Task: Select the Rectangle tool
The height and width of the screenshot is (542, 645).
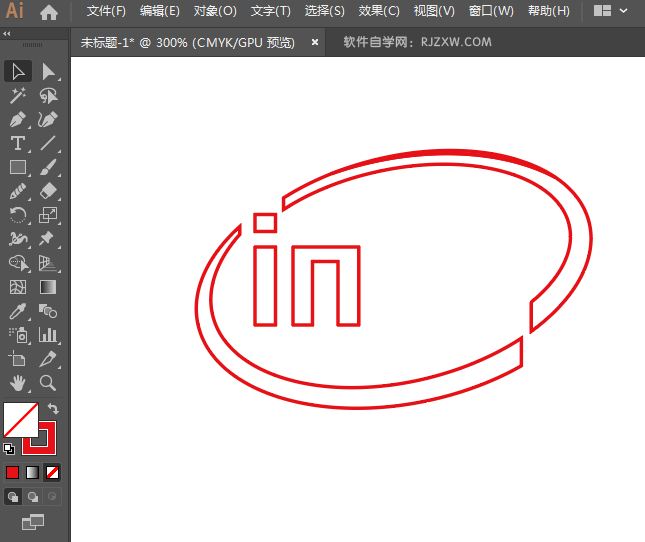Action: click(18, 167)
